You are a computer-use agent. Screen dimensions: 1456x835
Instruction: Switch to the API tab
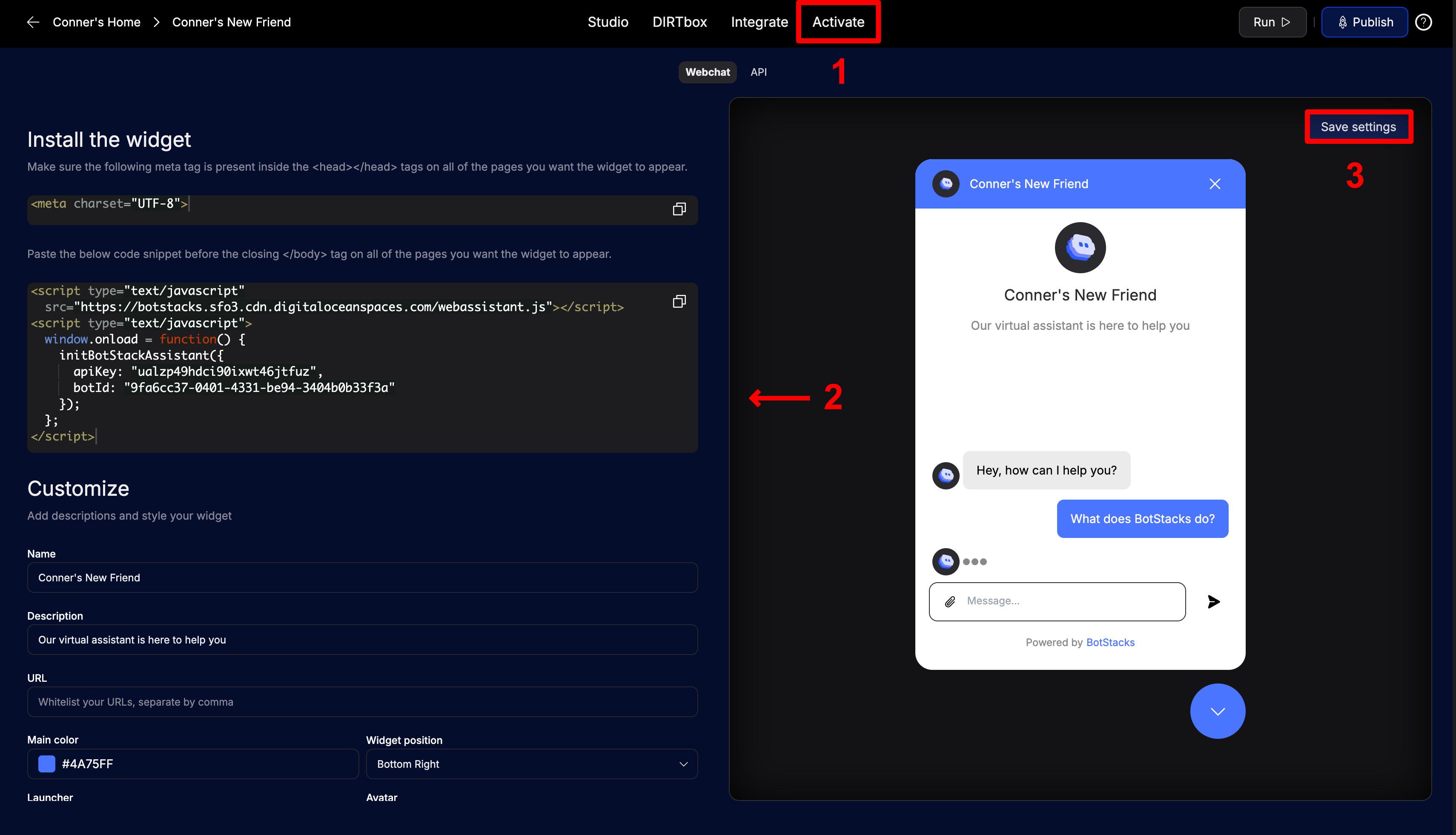(758, 72)
